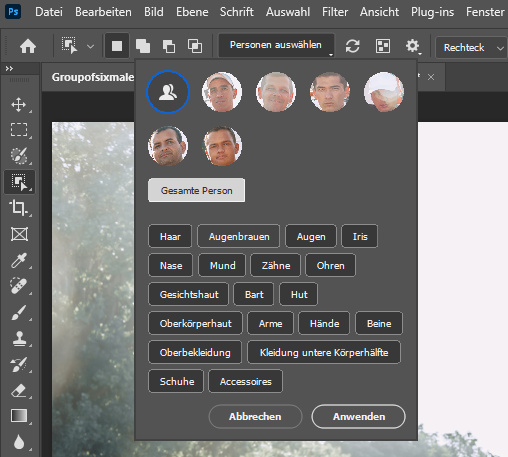The image size is (508, 457).
Task: Select the Clone Stamp tool
Action: (x=19, y=338)
